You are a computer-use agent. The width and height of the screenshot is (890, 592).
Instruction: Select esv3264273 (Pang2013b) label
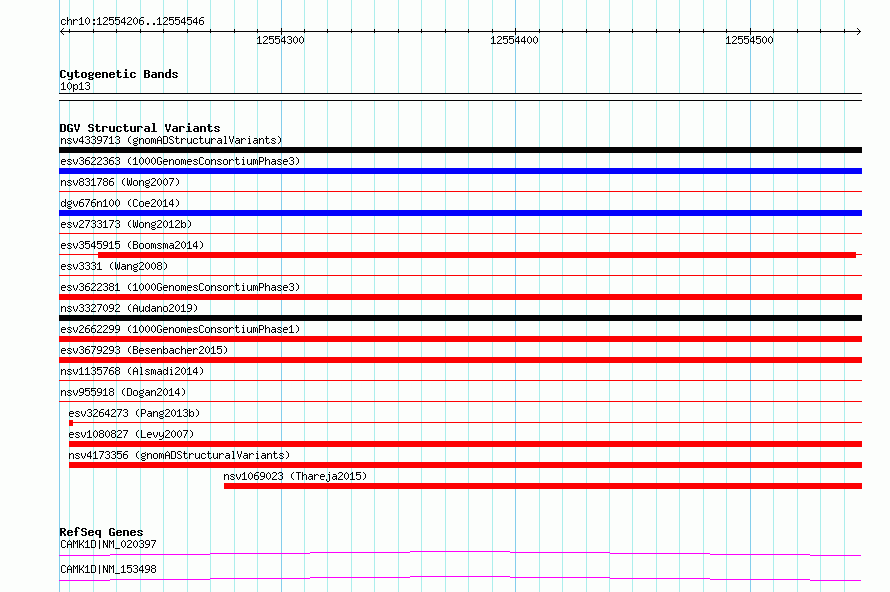point(134,413)
